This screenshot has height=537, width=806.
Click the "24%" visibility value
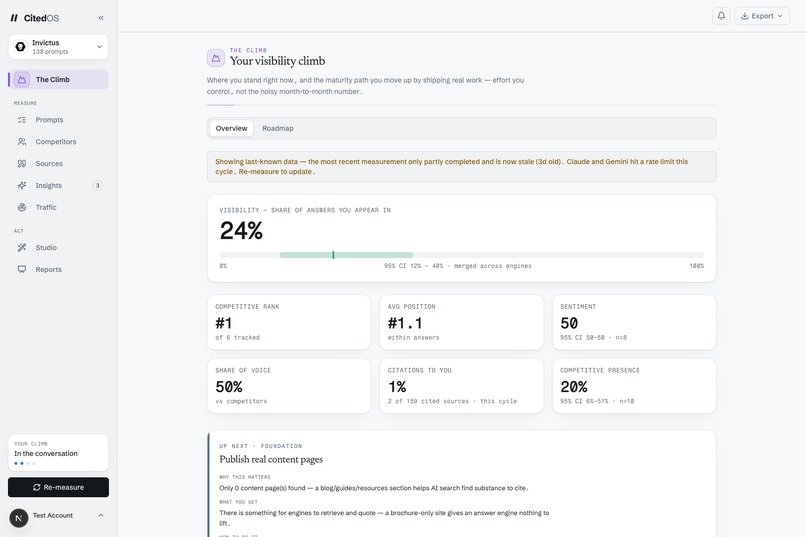click(x=241, y=231)
